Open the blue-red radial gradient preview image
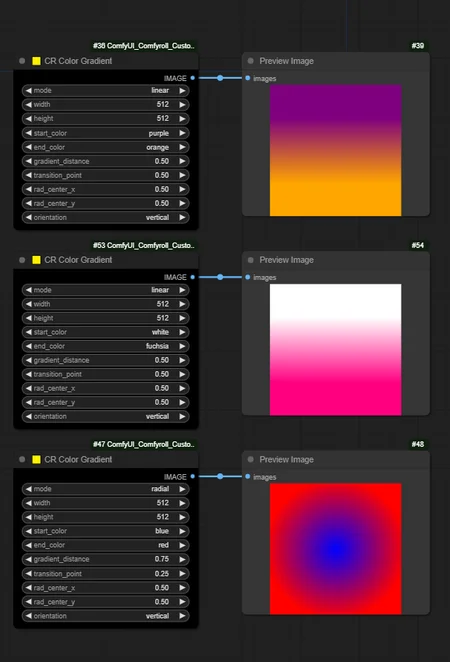450x662 pixels. (x=336, y=549)
